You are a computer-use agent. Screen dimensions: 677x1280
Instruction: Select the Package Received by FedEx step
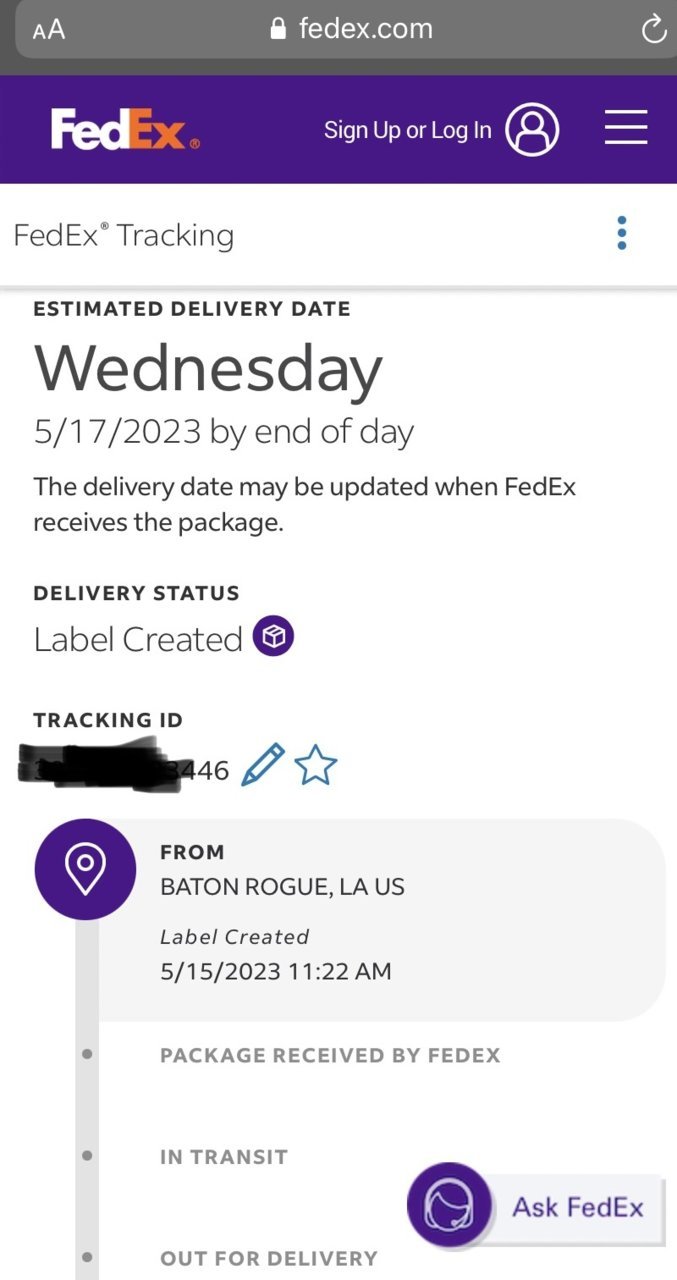coord(330,1055)
